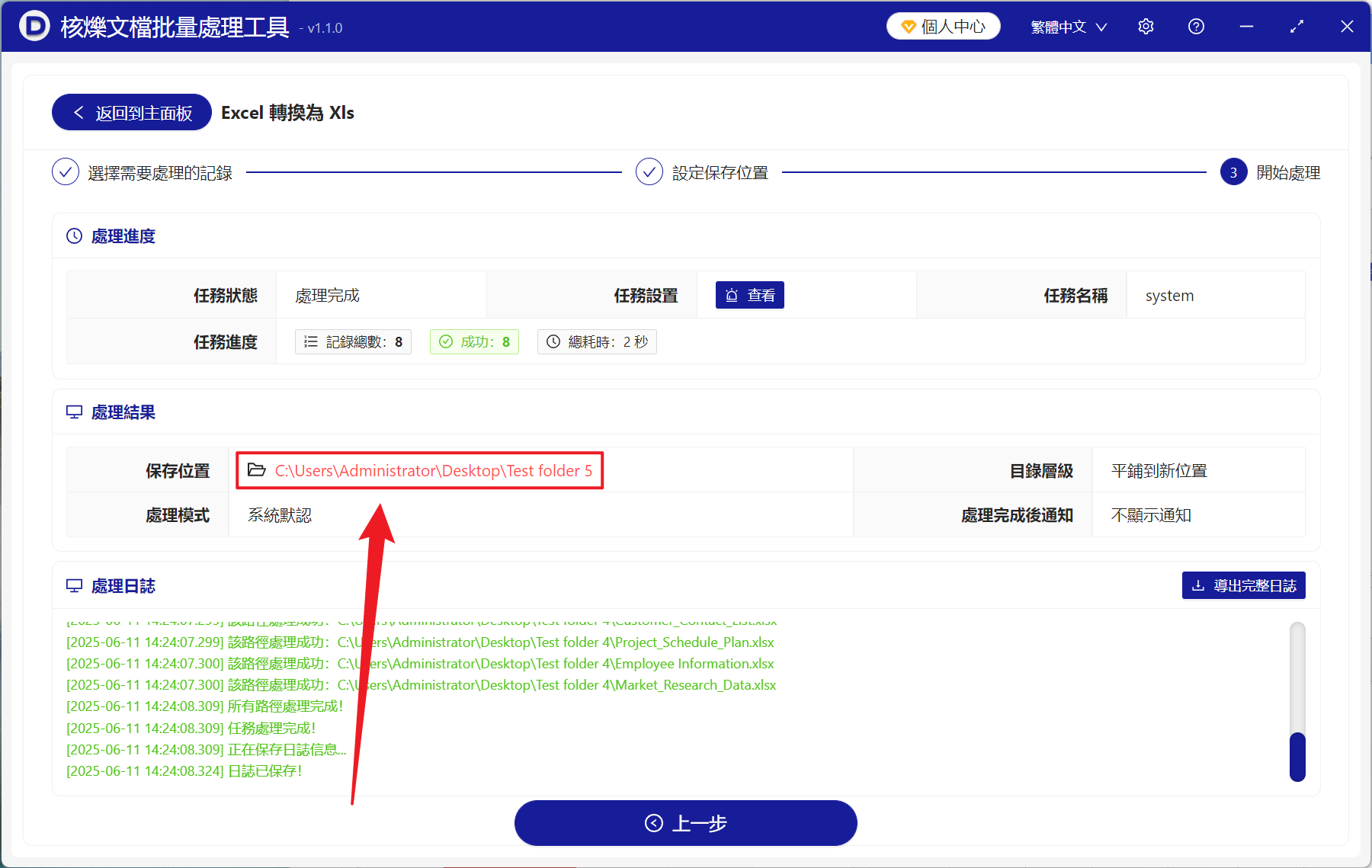Click the D app logo icon

click(34, 26)
